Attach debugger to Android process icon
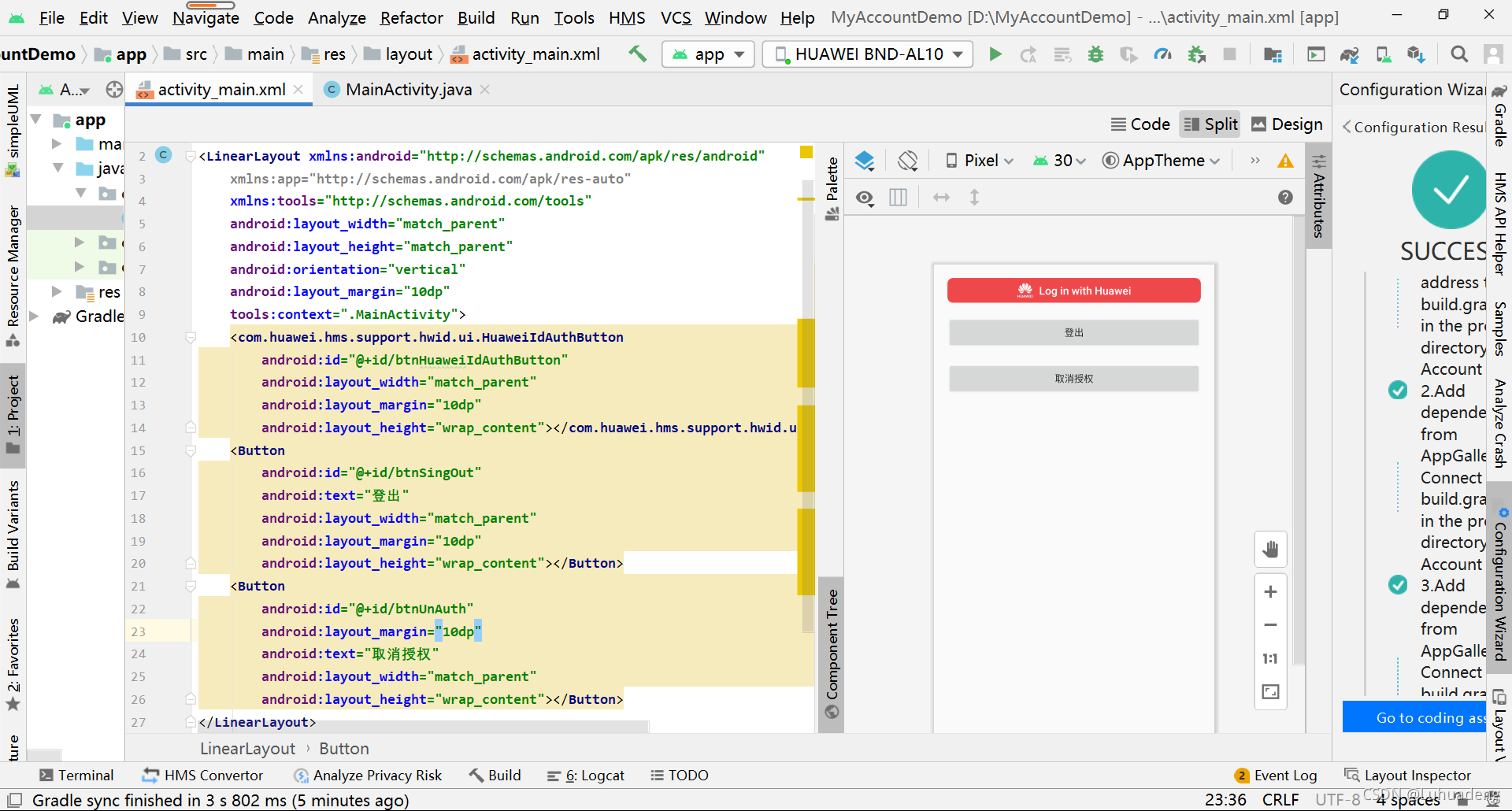Screen dimensions: 1512x811 1197,54
